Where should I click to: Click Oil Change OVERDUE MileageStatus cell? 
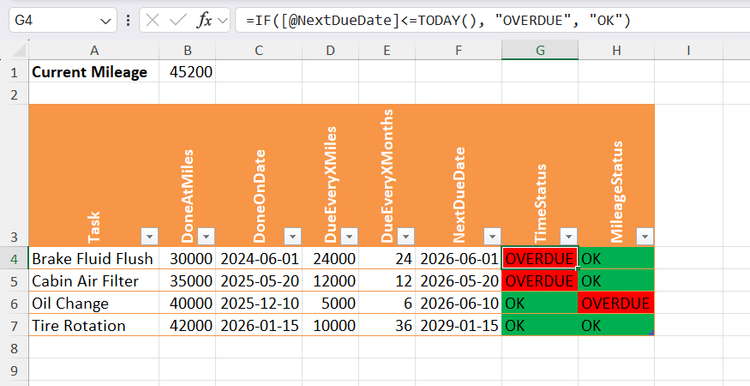[617, 303]
